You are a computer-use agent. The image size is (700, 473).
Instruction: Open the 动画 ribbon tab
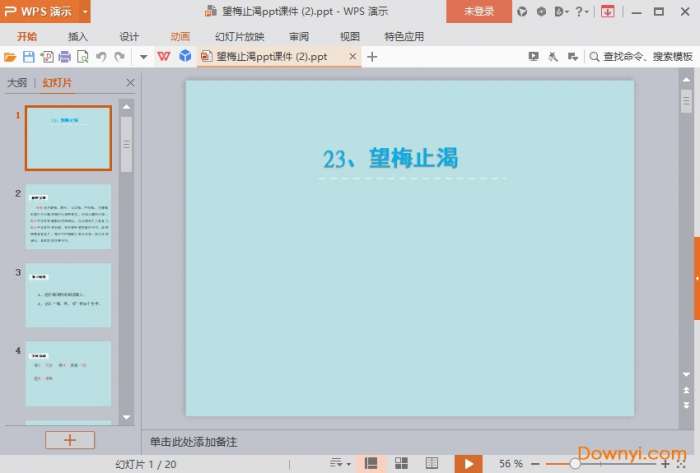pyautogui.click(x=180, y=37)
